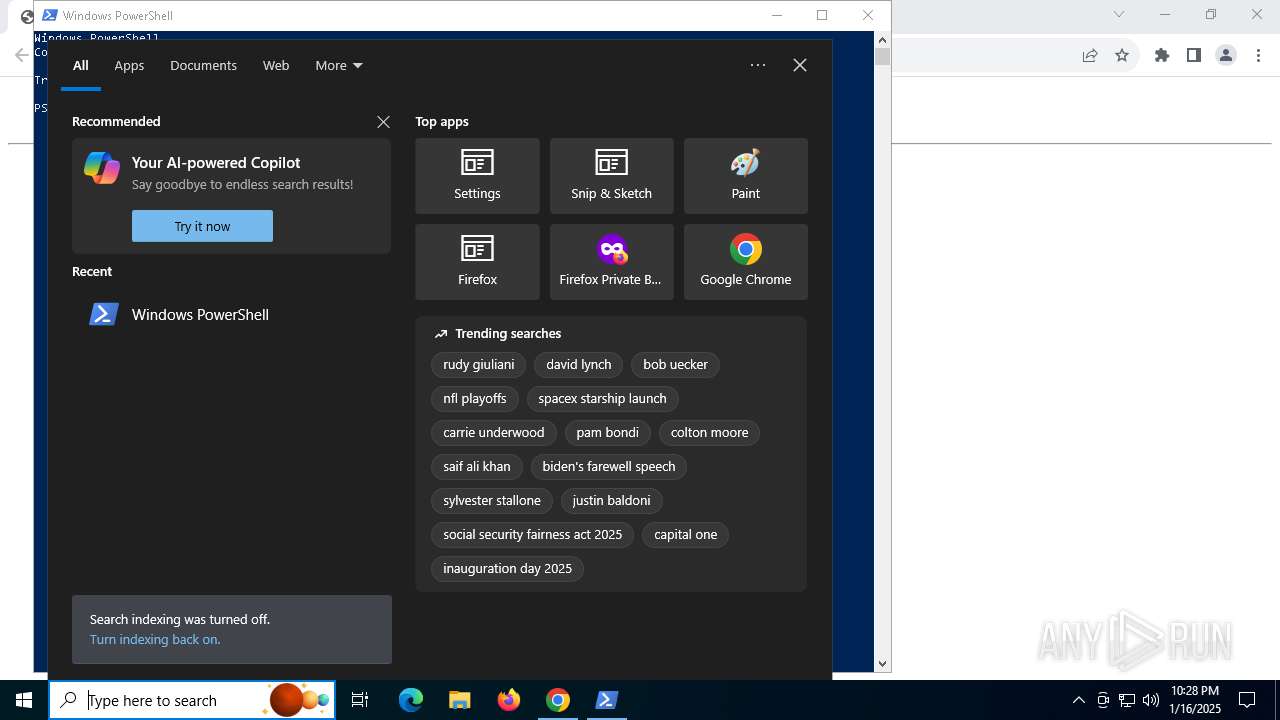Open Google Chrome from Top apps
The height and width of the screenshot is (720, 1280).
[745, 262]
